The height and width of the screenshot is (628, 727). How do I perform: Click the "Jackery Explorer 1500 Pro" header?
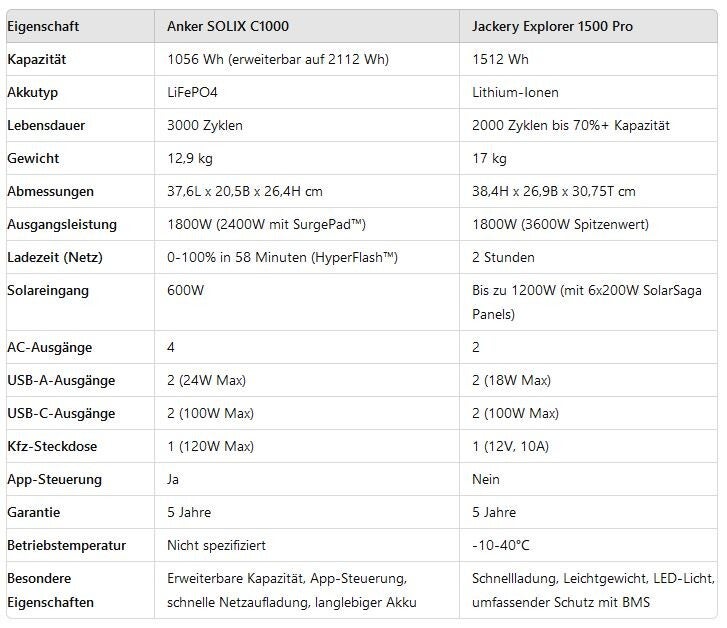[552, 26]
